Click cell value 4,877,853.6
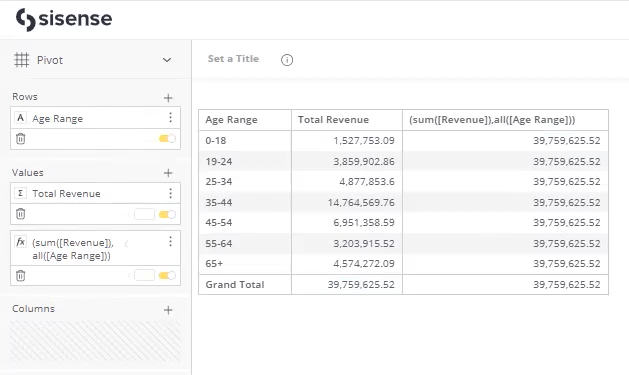Viewport: 629px width, 375px height. [x=367, y=182]
